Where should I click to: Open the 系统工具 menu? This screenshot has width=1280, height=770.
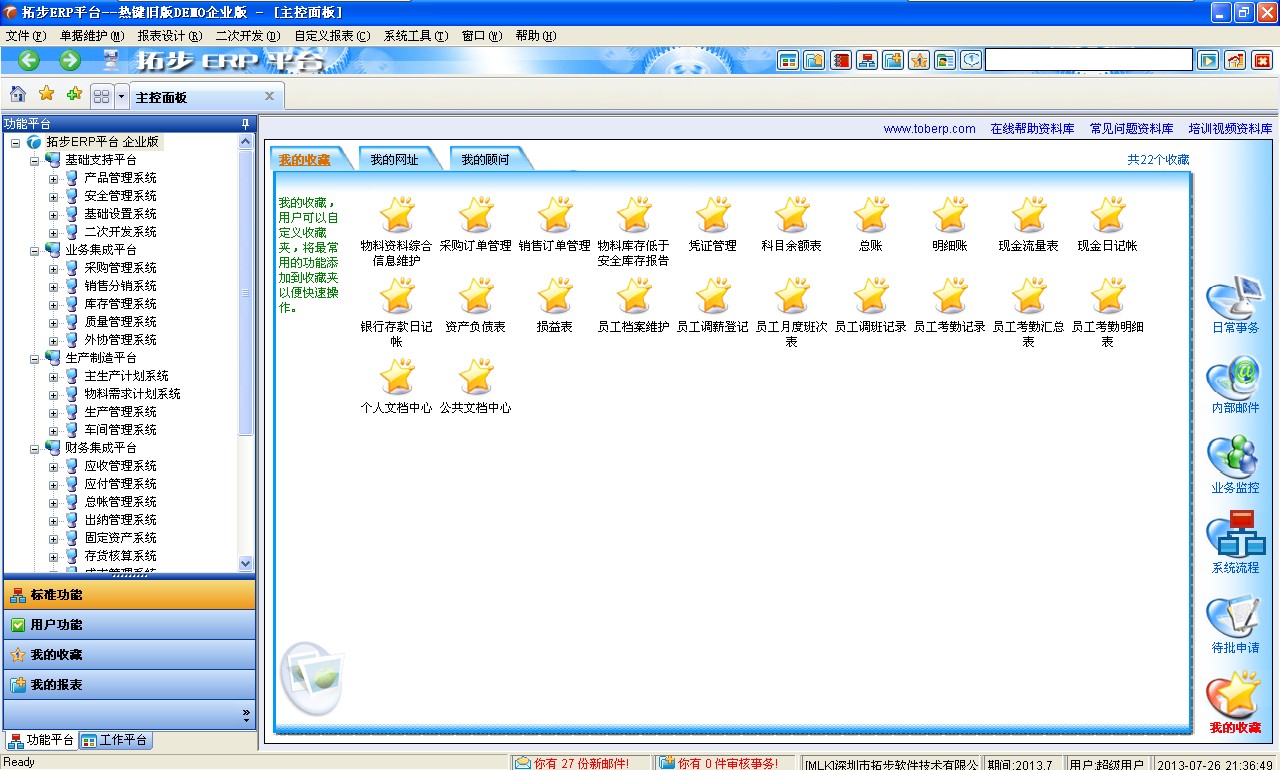point(414,35)
